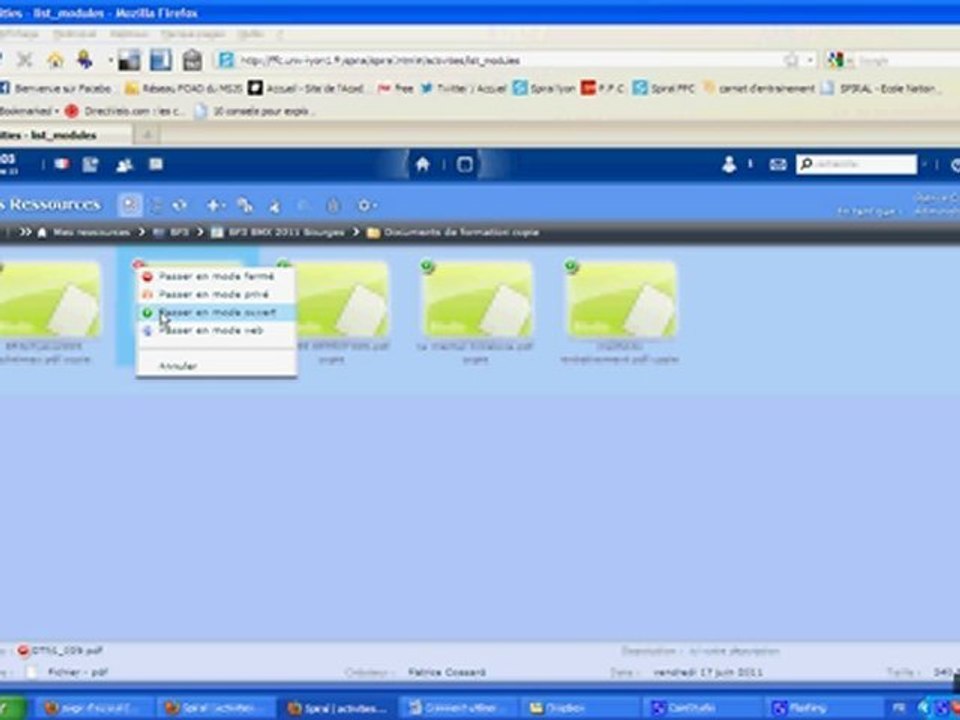Open 'Twitter / Accueil' bookmark
This screenshot has width=960, height=720.
pos(463,89)
